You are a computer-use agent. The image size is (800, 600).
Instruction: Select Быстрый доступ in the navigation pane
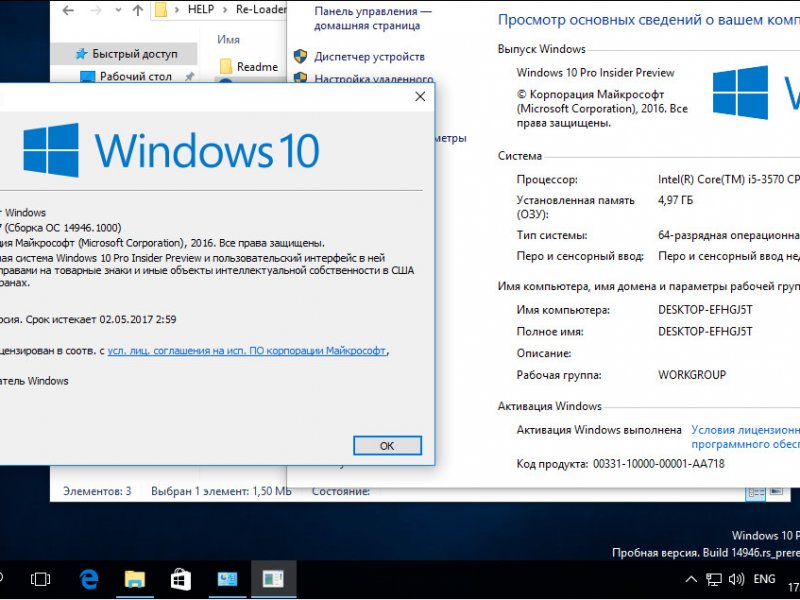(123, 54)
